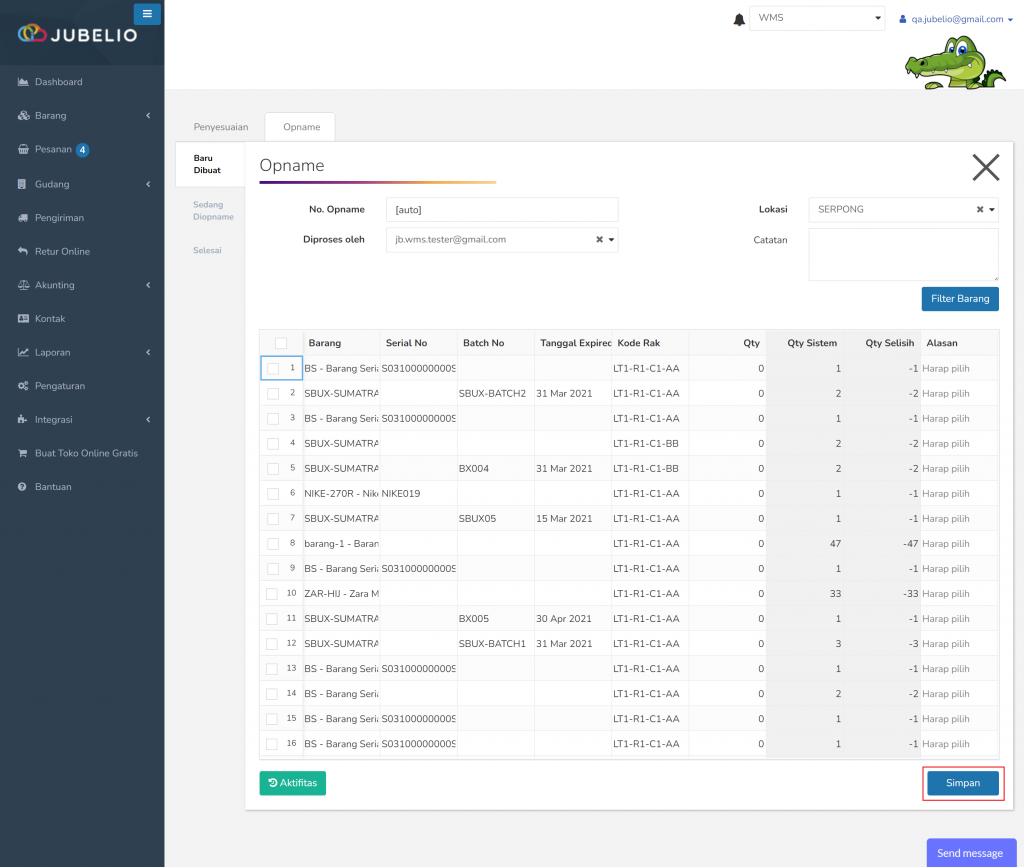
Task: Click the Integrasi puzzle icon
Action: point(22,419)
